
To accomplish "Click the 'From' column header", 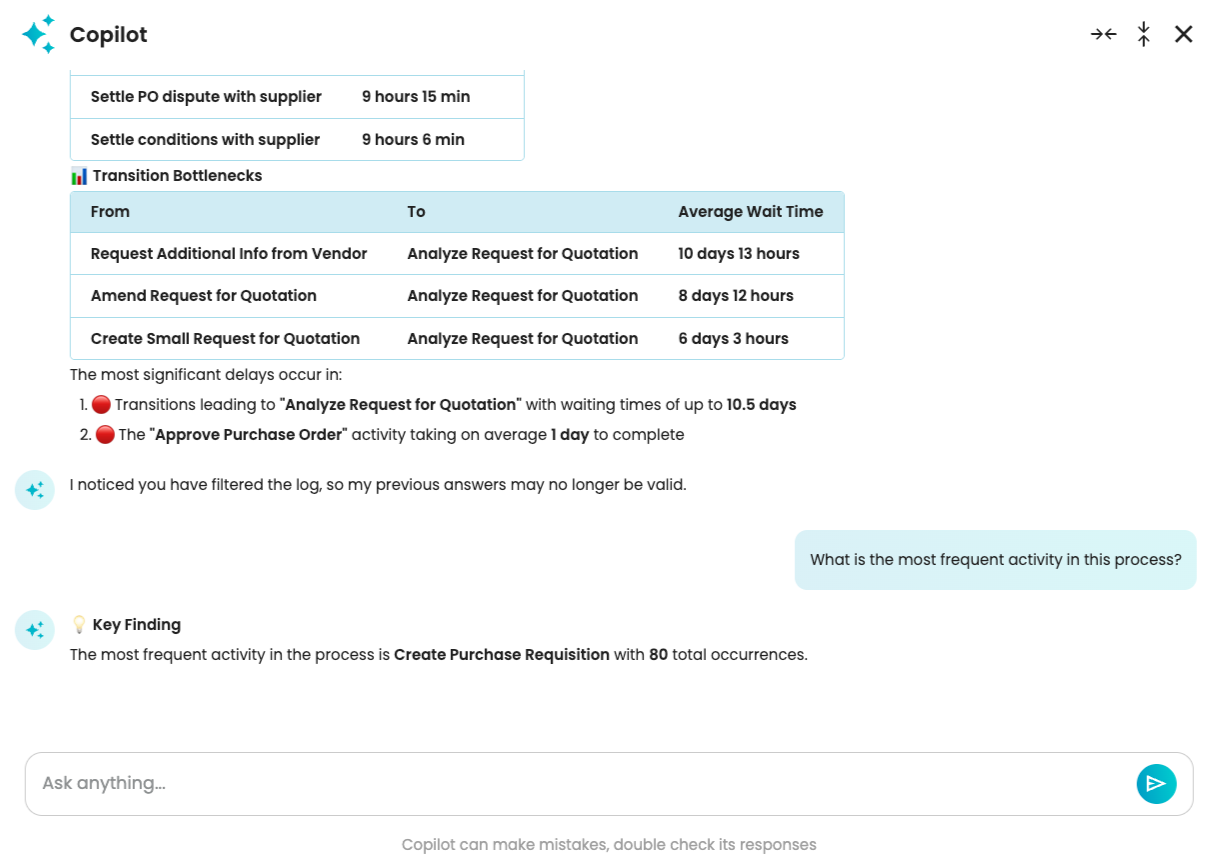I will click(110, 212).
